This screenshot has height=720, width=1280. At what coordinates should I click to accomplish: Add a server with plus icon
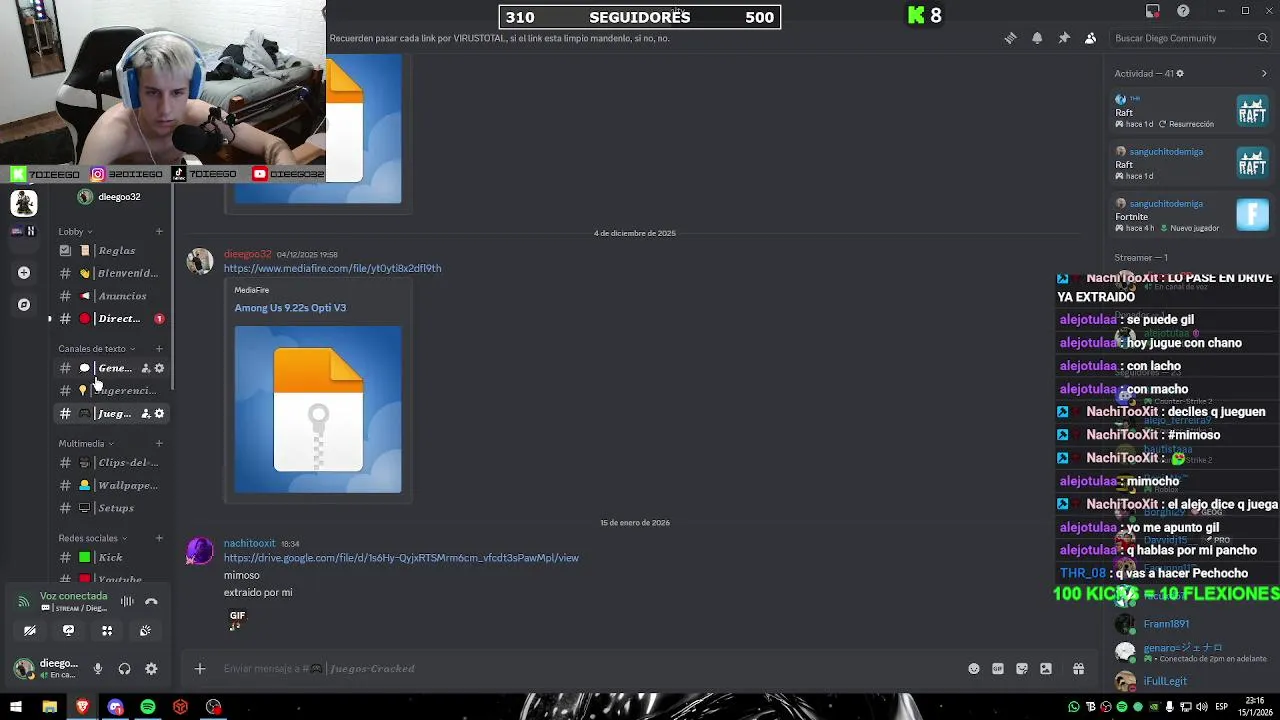(x=24, y=272)
